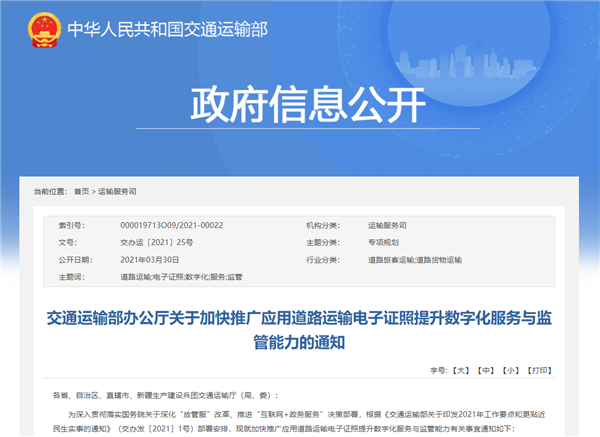Open the 运输服务司 breadcrumb link
Viewport: 600px width, 437px height.
[117, 191]
